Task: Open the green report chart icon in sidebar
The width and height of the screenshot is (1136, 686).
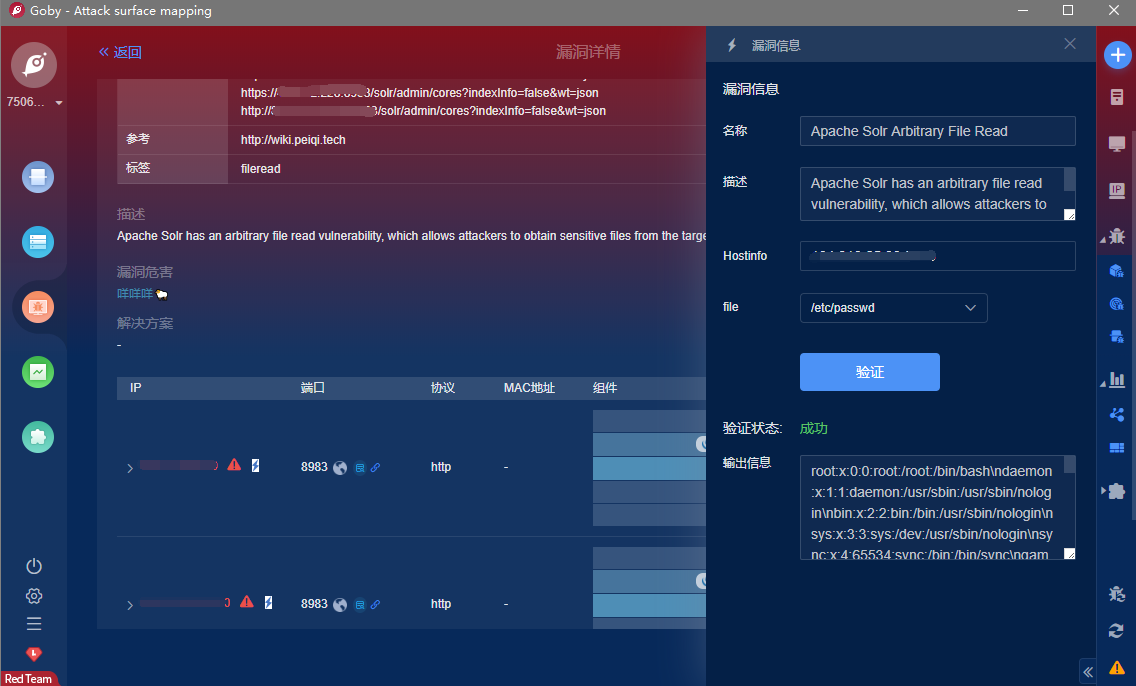Action: pos(38,372)
